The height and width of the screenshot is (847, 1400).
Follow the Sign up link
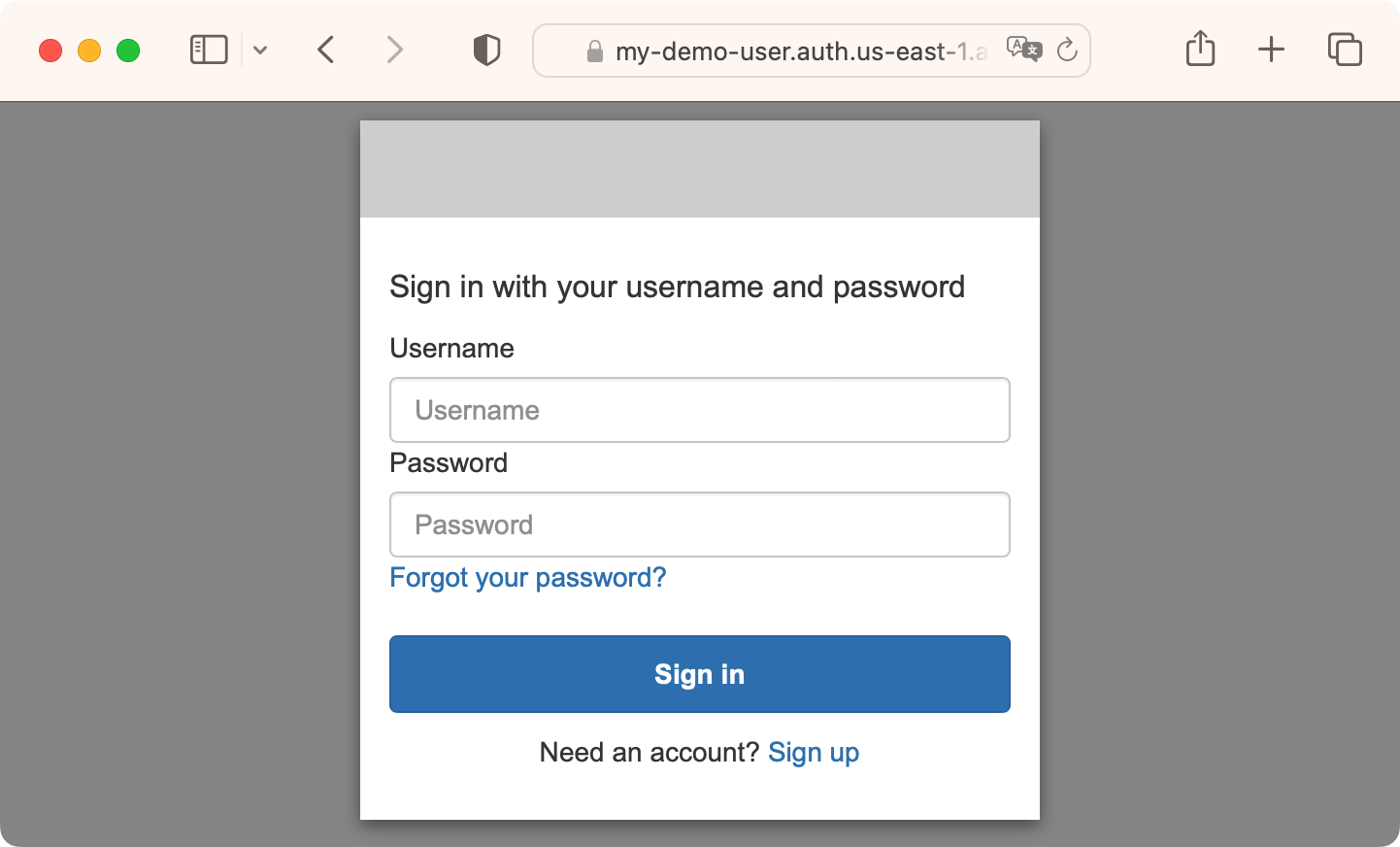pos(813,753)
